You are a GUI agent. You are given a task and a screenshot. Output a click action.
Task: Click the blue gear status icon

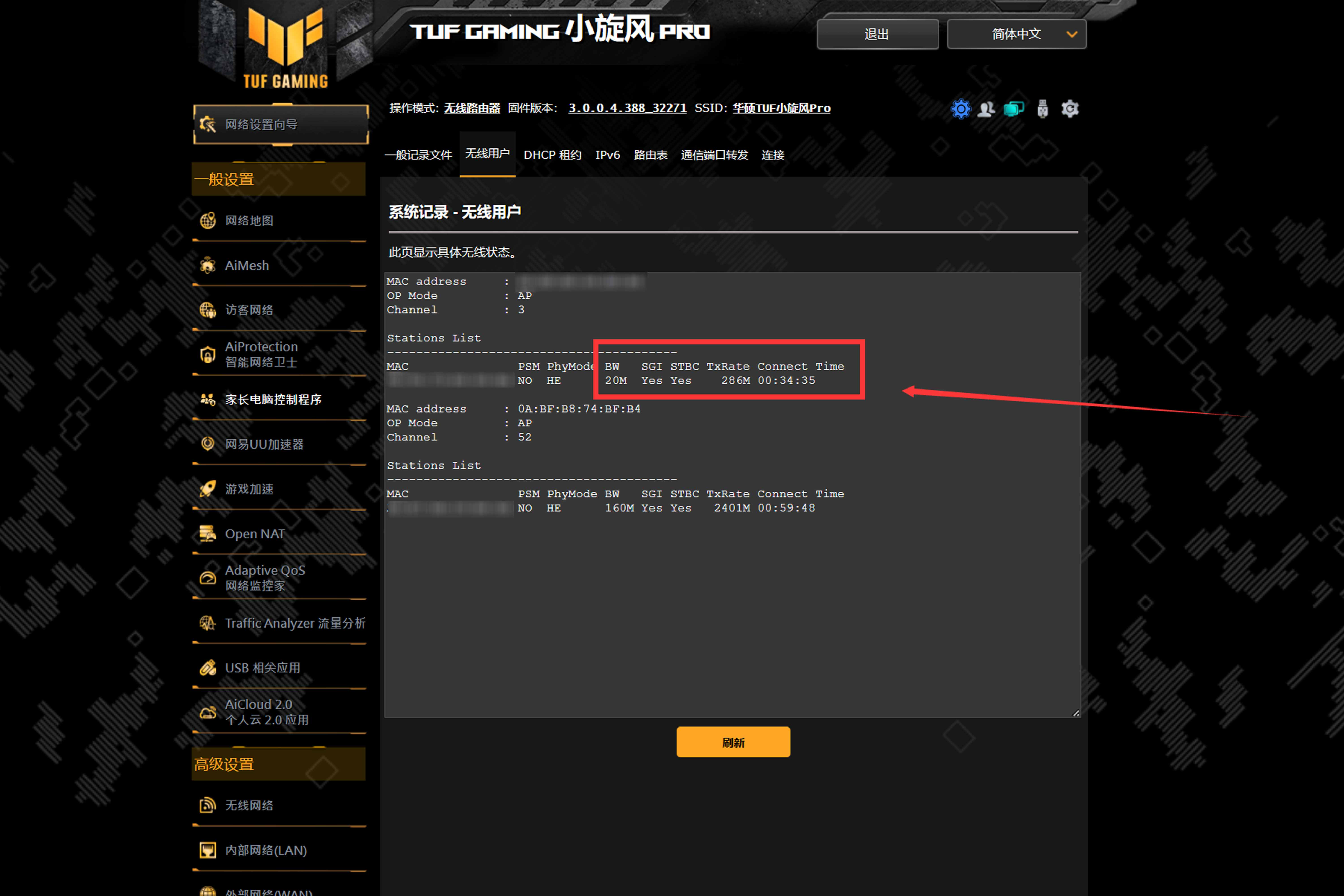click(961, 108)
